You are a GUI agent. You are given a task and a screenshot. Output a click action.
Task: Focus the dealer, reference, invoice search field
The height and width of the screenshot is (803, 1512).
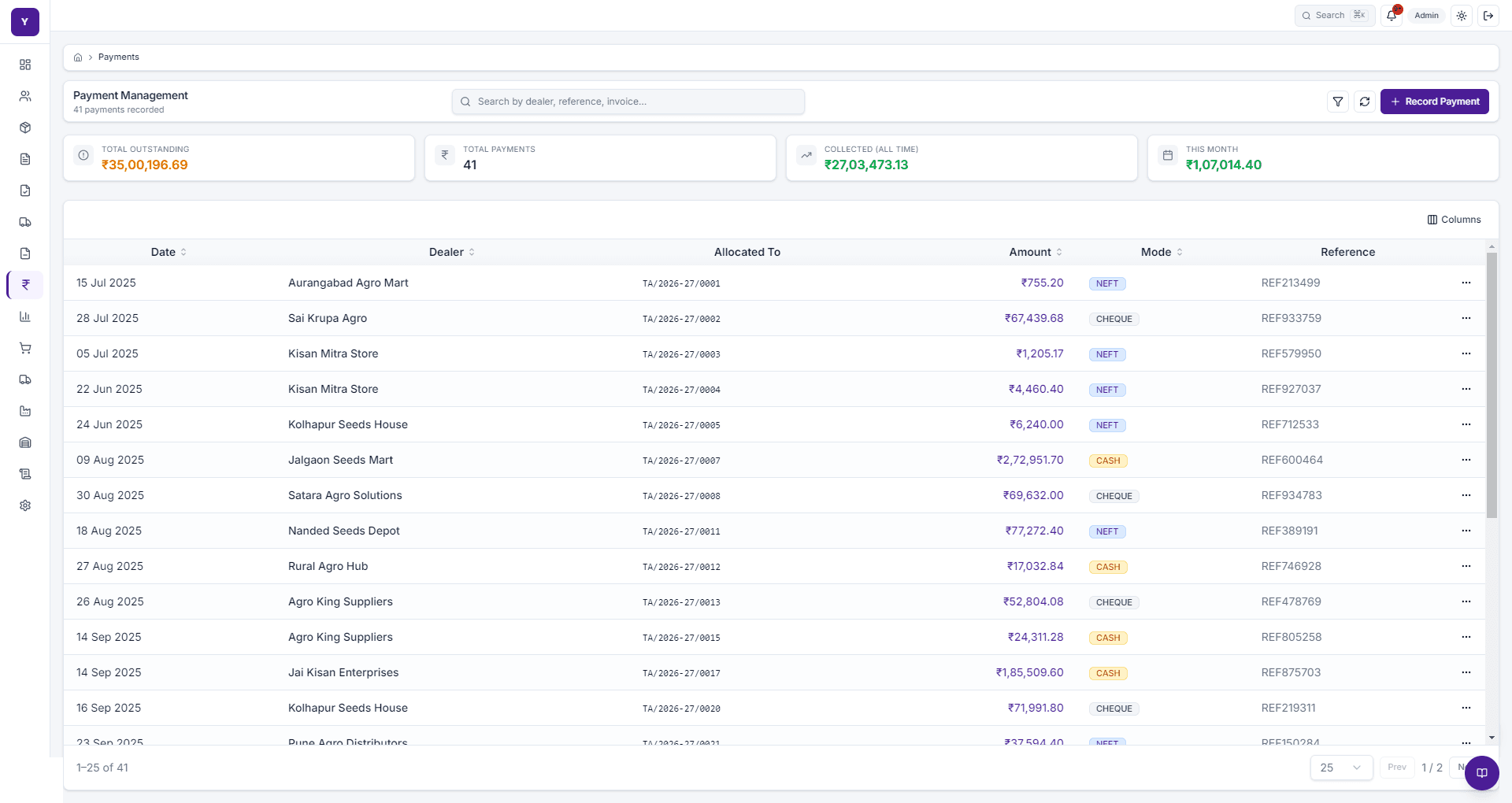point(628,102)
